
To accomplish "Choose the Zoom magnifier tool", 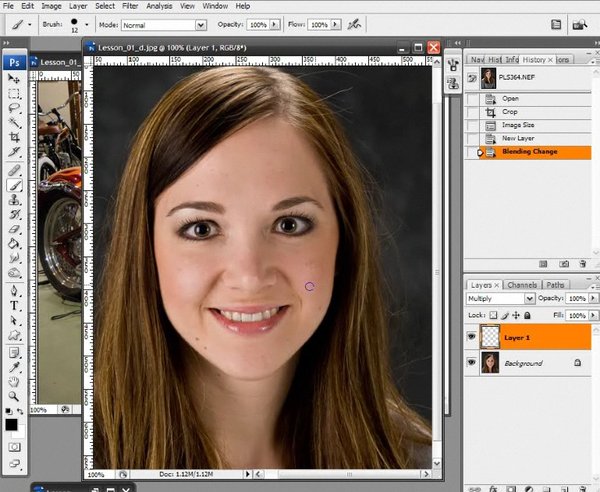I will point(15,396).
